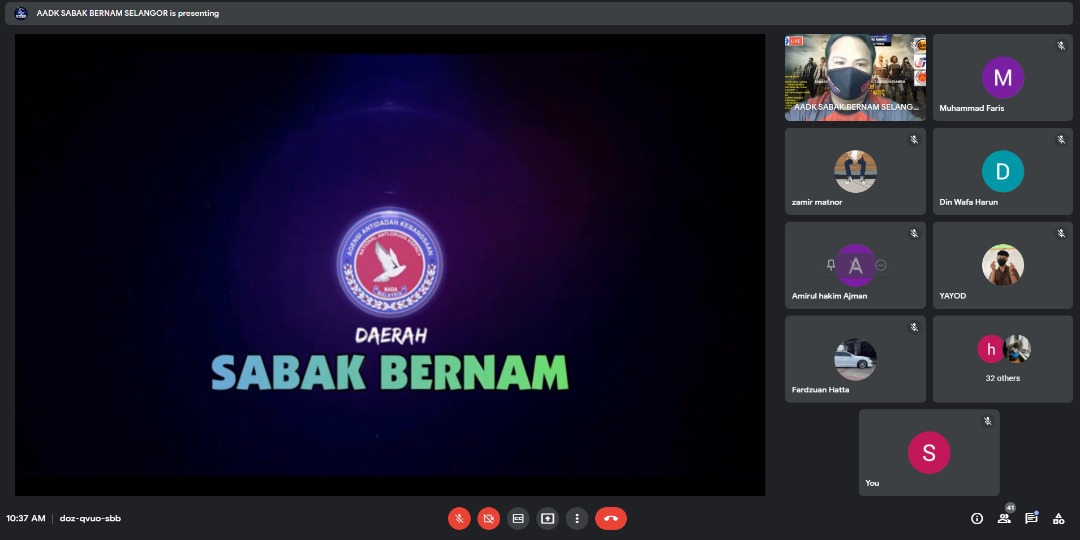This screenshot has width=1080, height=540.
Task: Click 'AADK SABAK BERNAM SELANGOR is presenting' text
Action: coord(127,13)
